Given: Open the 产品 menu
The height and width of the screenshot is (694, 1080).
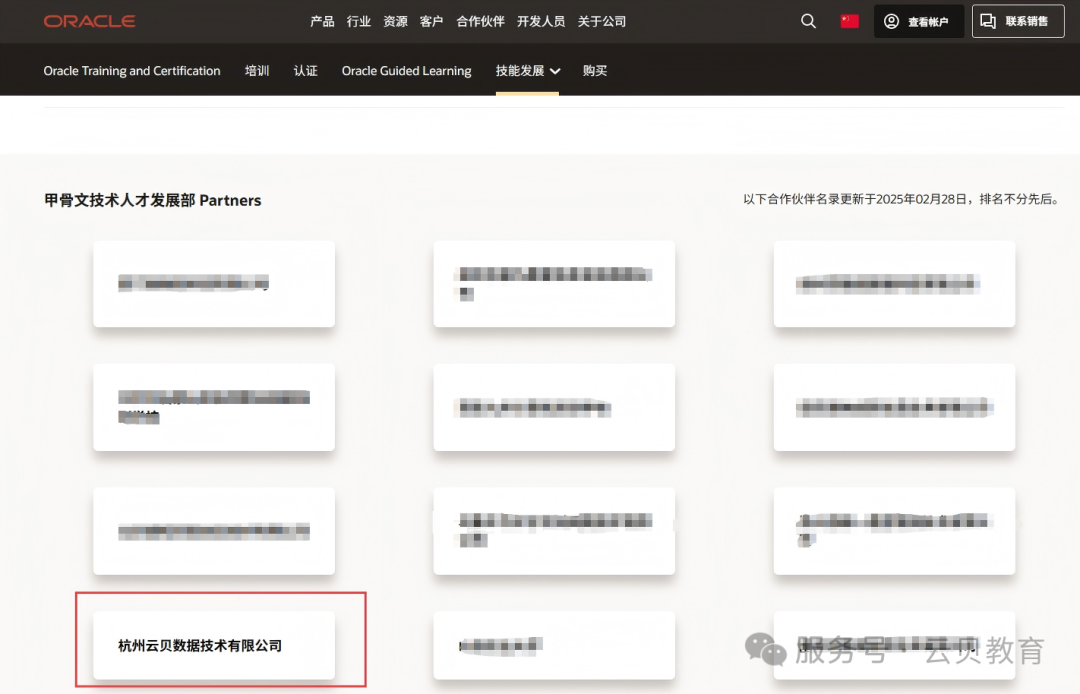Looking at the screenshot, I should point(322,21).
